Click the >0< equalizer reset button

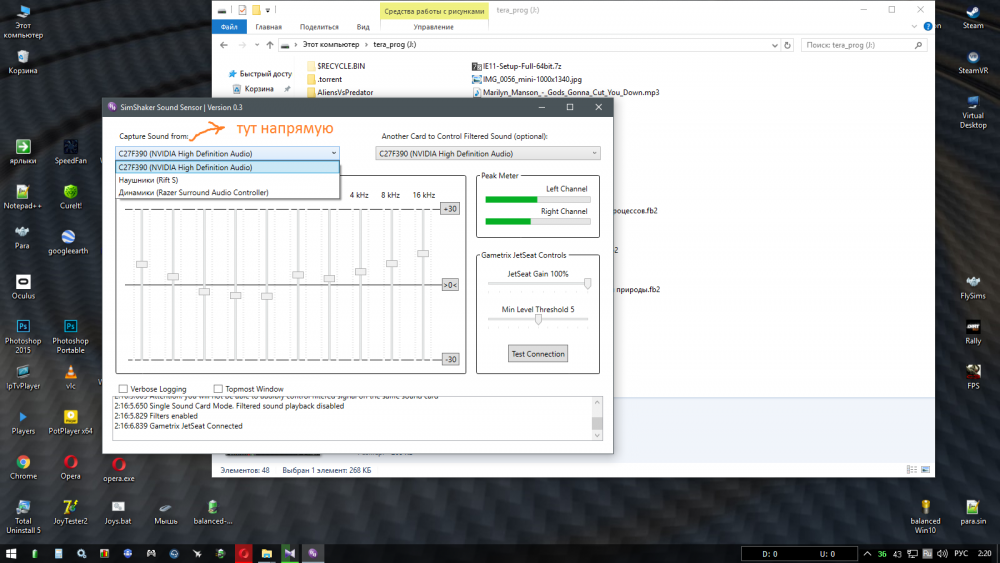click(450, 285)
